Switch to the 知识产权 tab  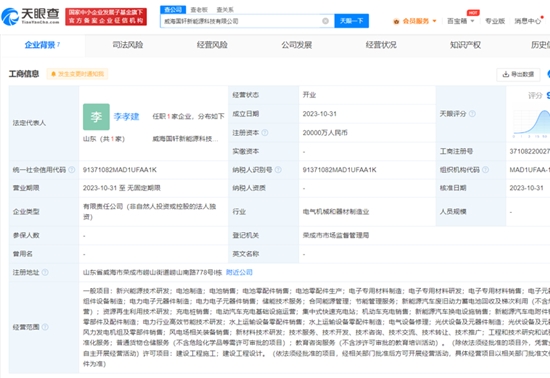[465, 45]
